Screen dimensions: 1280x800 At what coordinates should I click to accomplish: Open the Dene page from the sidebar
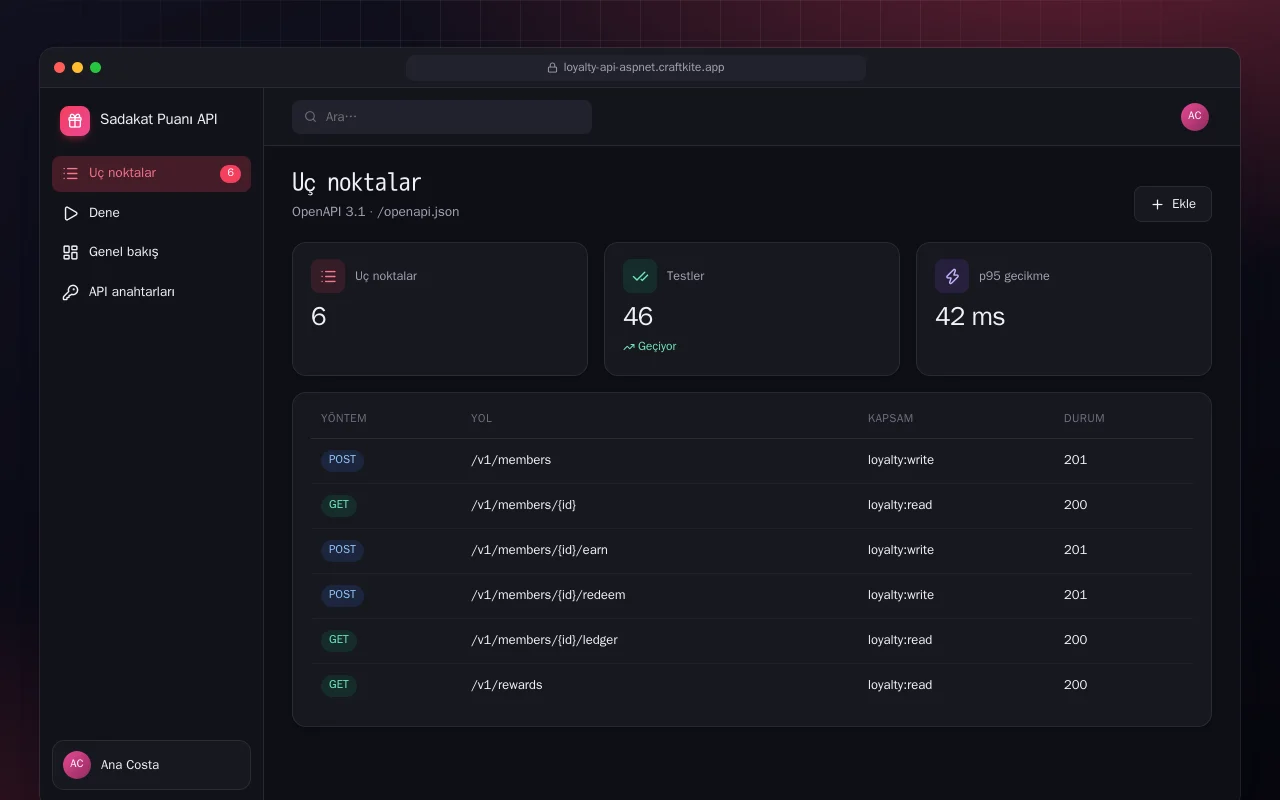[151, 213]
